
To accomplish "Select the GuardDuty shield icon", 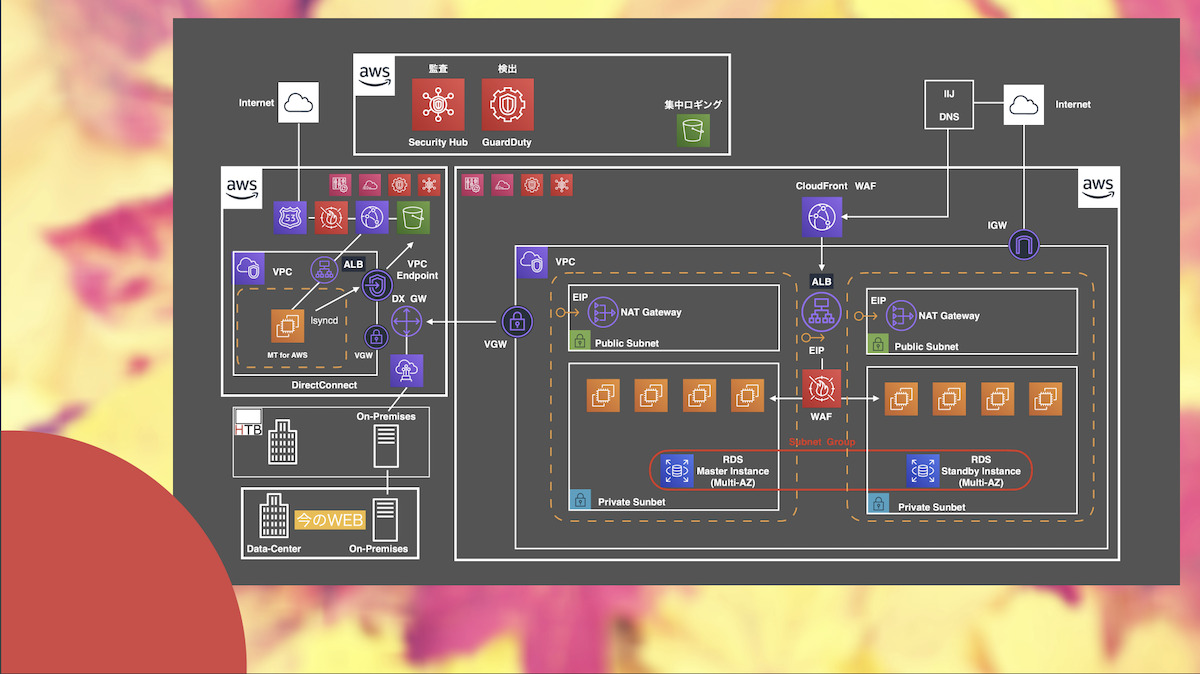I will coord(507,105).
